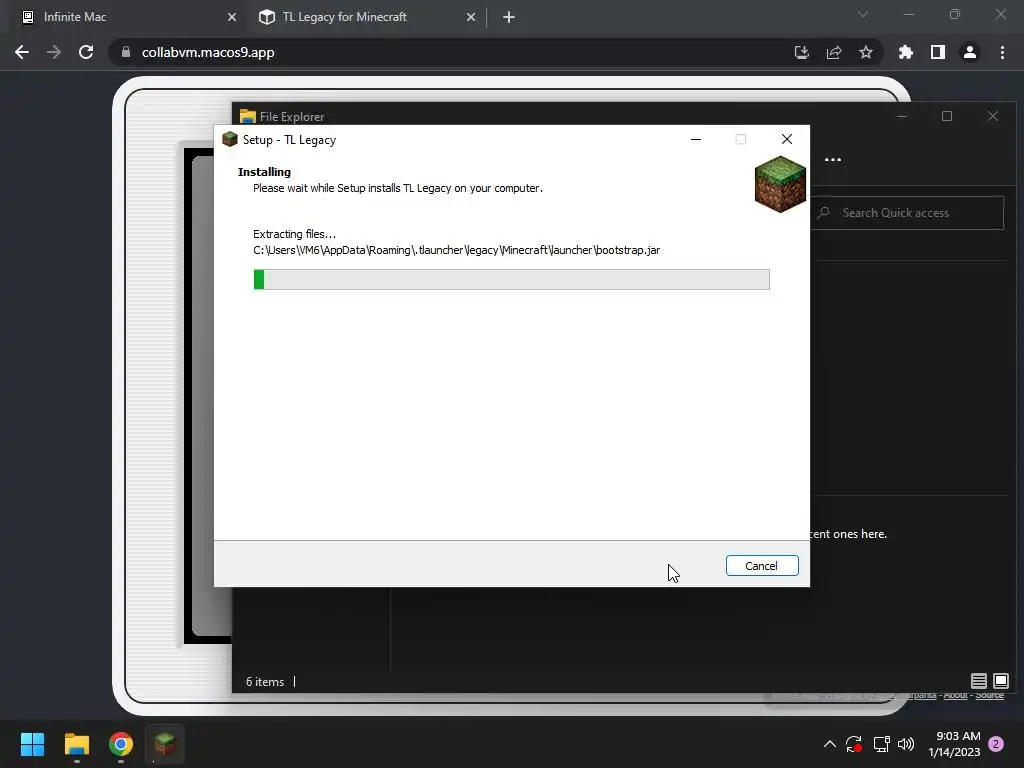Reload the current page
1024x768 pixels.
coord(86,52)
